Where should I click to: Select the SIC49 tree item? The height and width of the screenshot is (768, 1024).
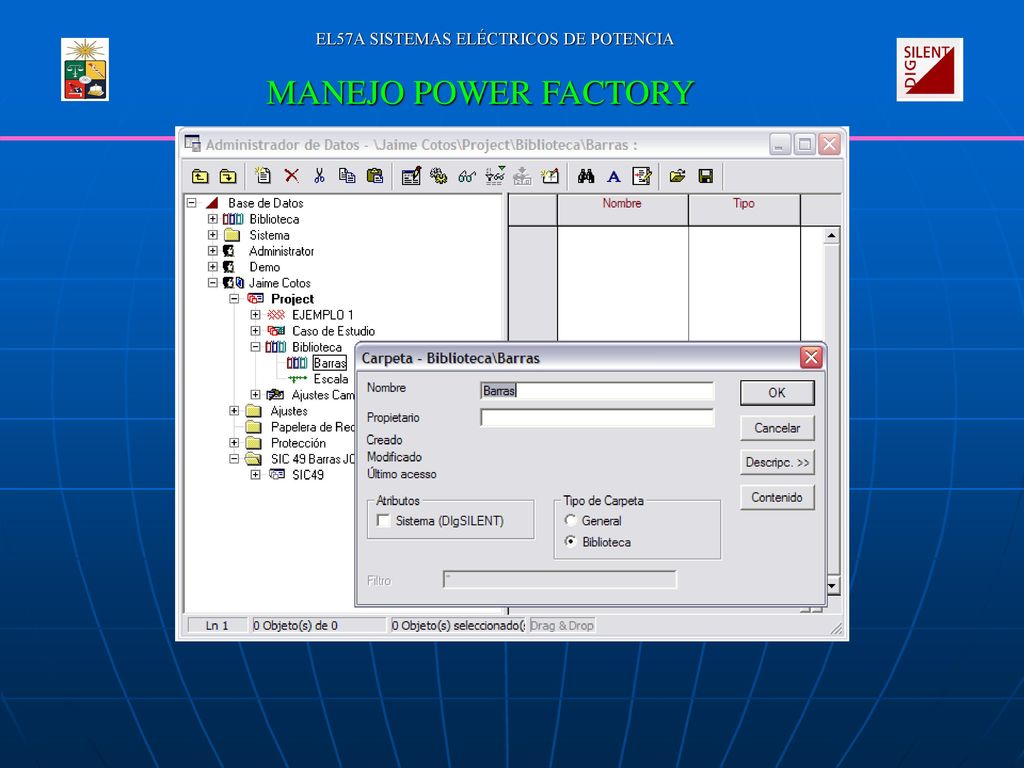[x=308, y=475]
